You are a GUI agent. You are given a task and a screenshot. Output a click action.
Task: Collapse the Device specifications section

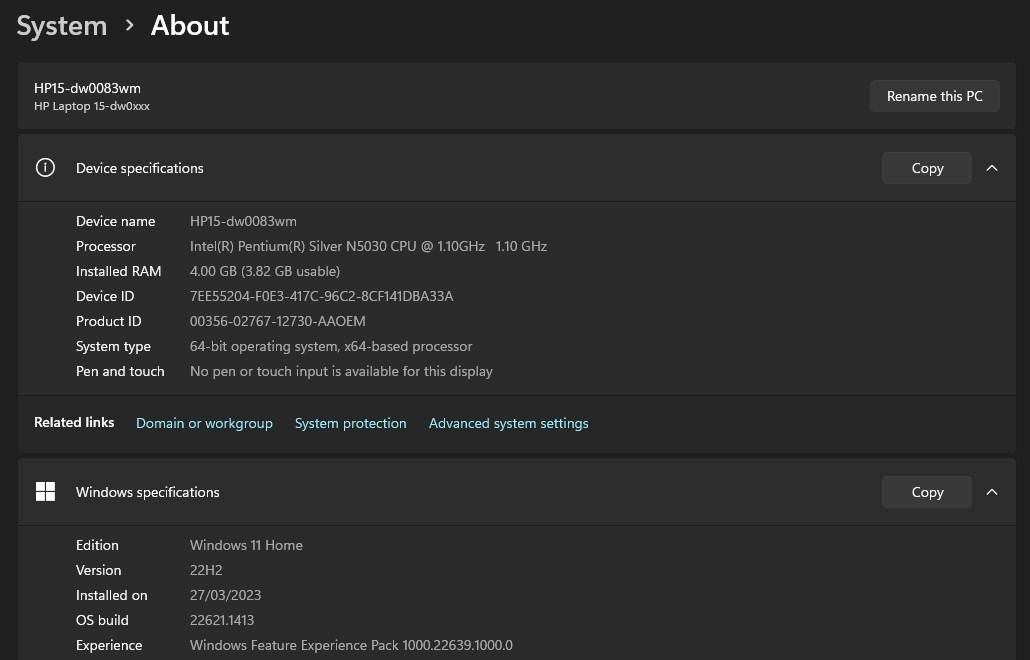[992, 168]
